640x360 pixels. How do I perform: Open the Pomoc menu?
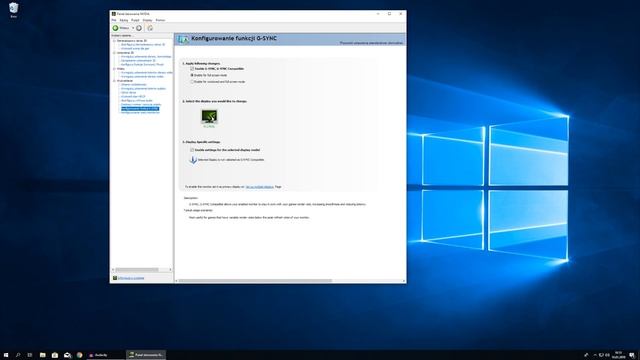(160, 20)
